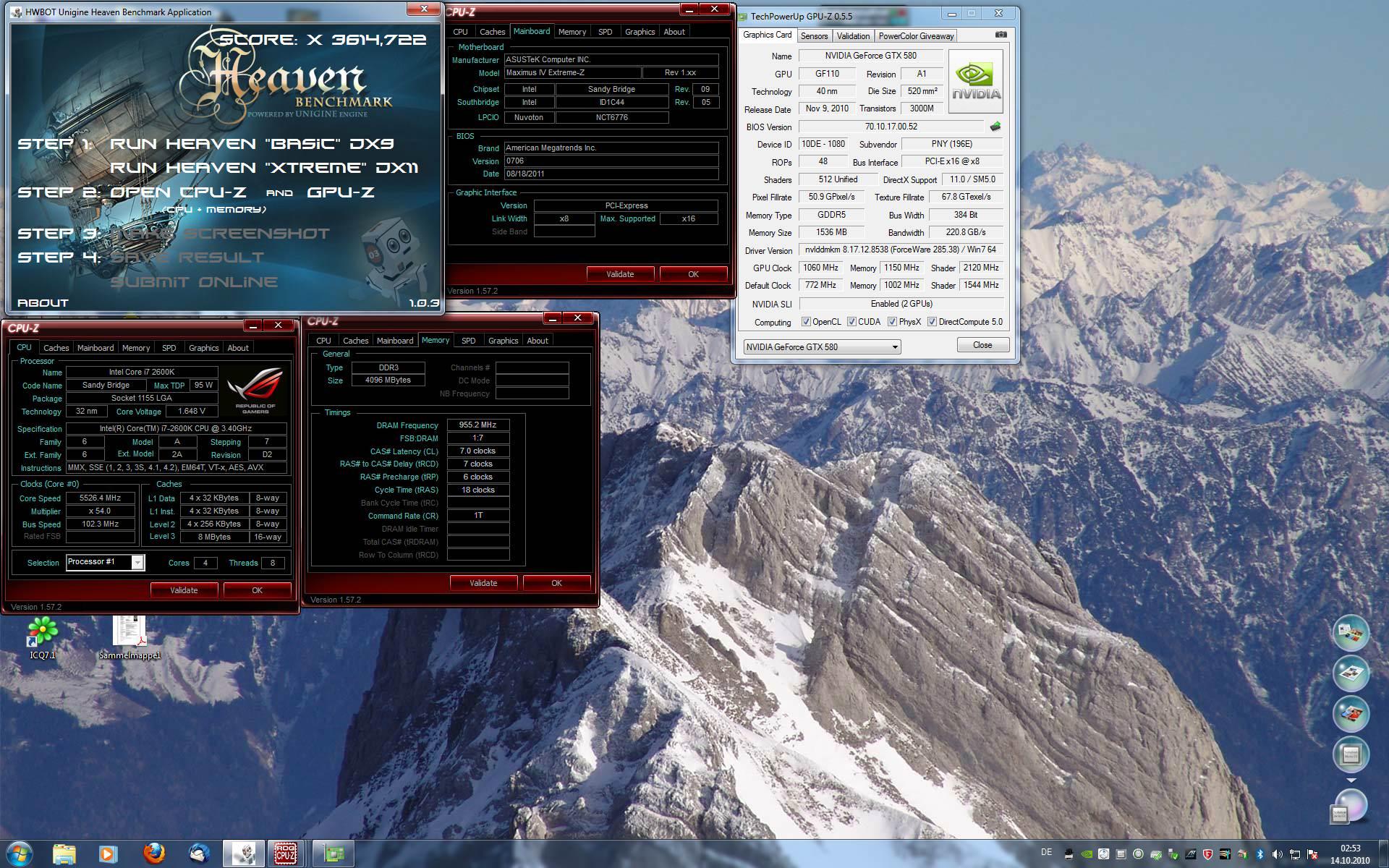Viewport: 1389px width, 868px height.
Task: Launch Windows Media Player from the taskbar
Action: point(107,854)
